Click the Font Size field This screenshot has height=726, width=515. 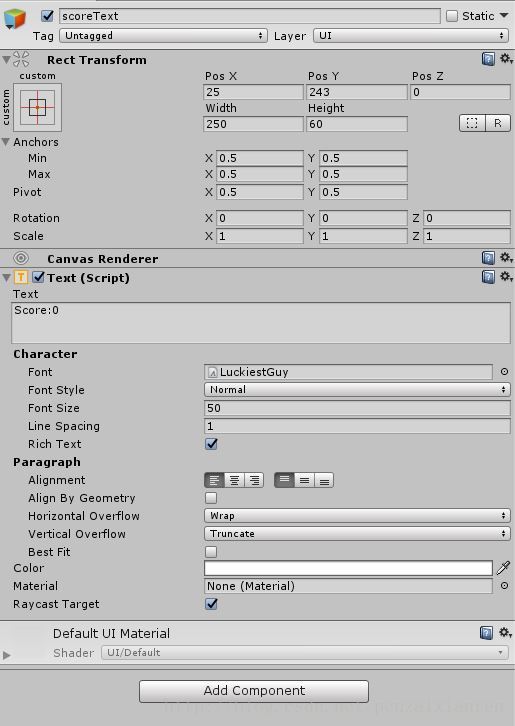tap(357, 407)
